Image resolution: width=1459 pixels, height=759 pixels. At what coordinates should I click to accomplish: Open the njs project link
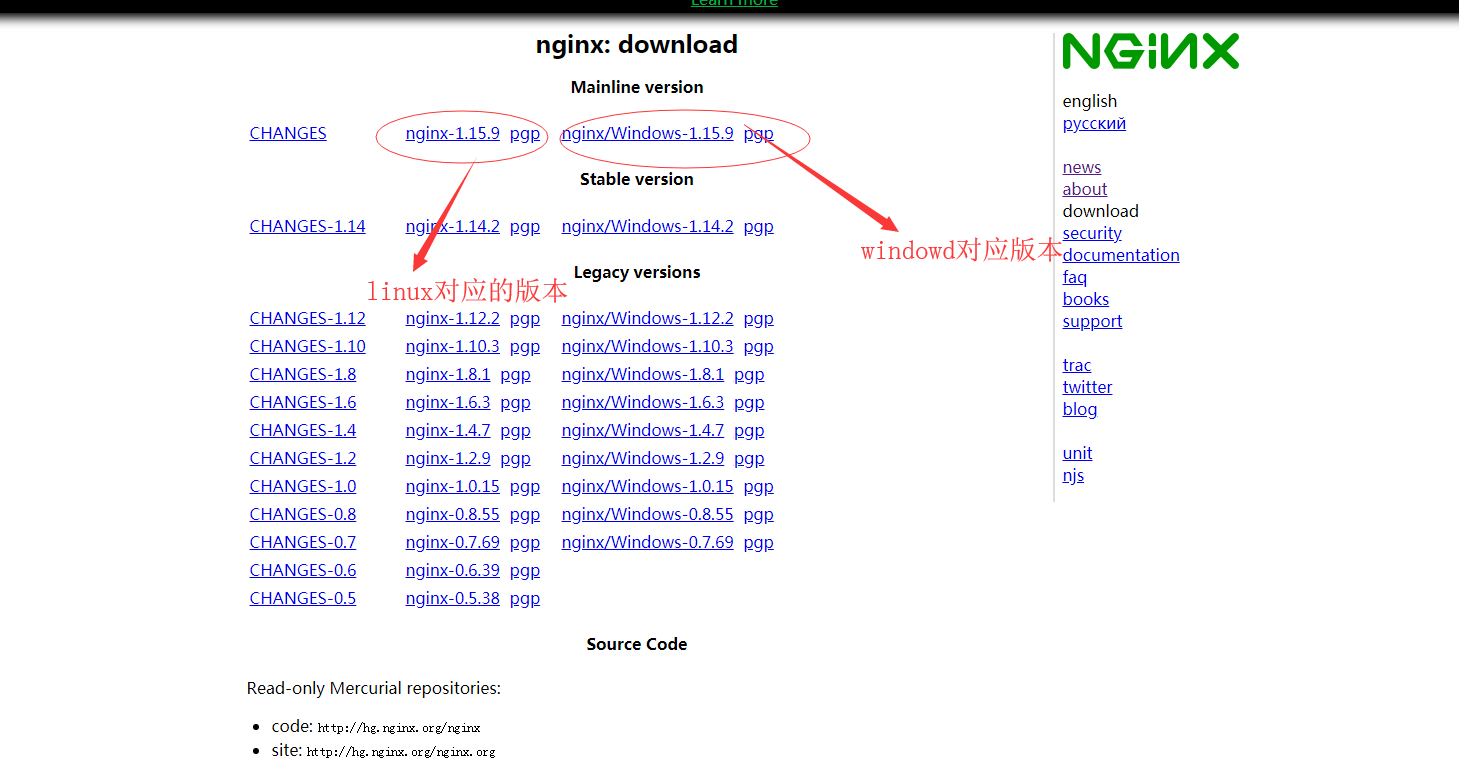(1073, 475)
